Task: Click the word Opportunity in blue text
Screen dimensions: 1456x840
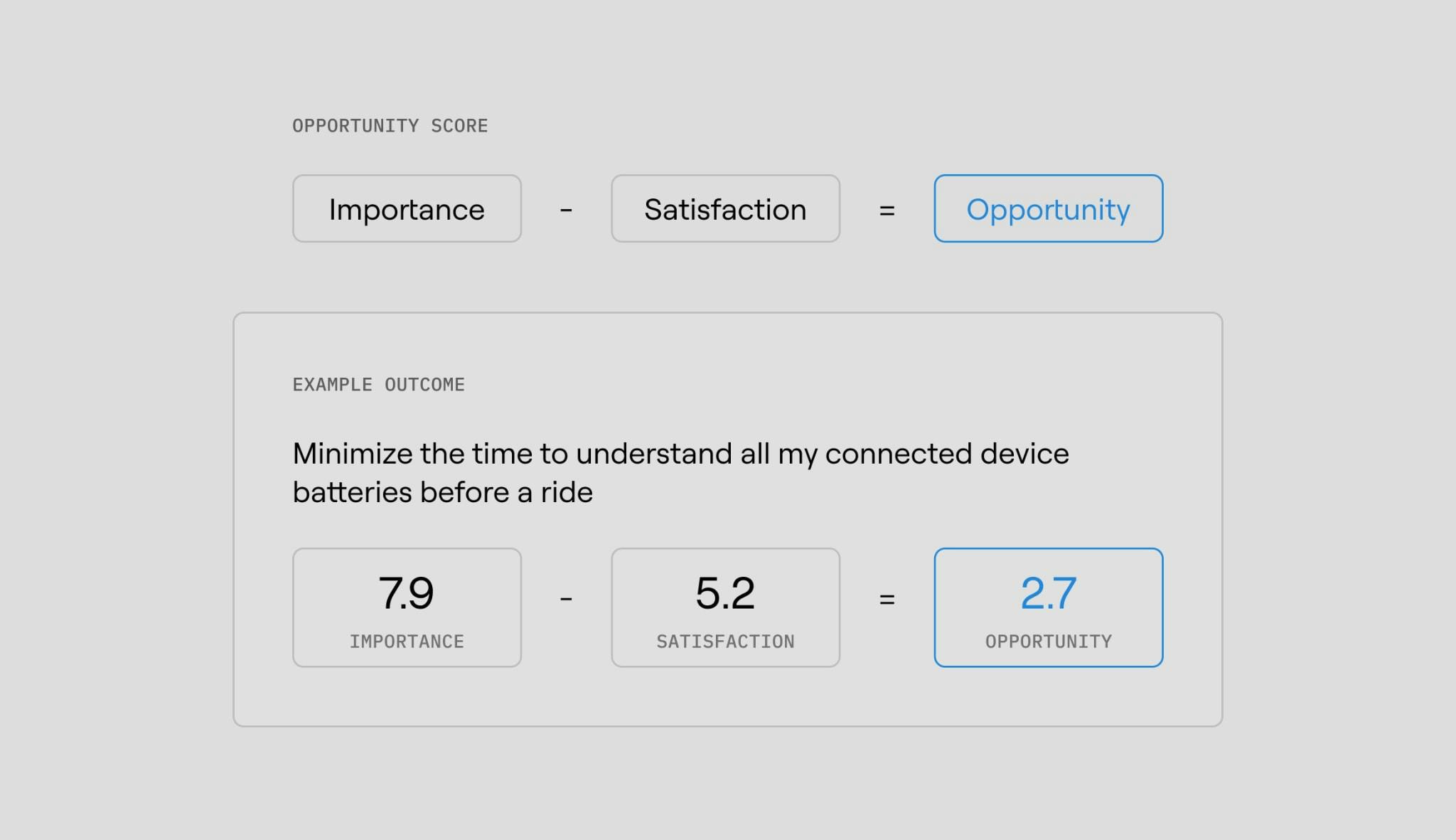Action: coord(1049,211)
